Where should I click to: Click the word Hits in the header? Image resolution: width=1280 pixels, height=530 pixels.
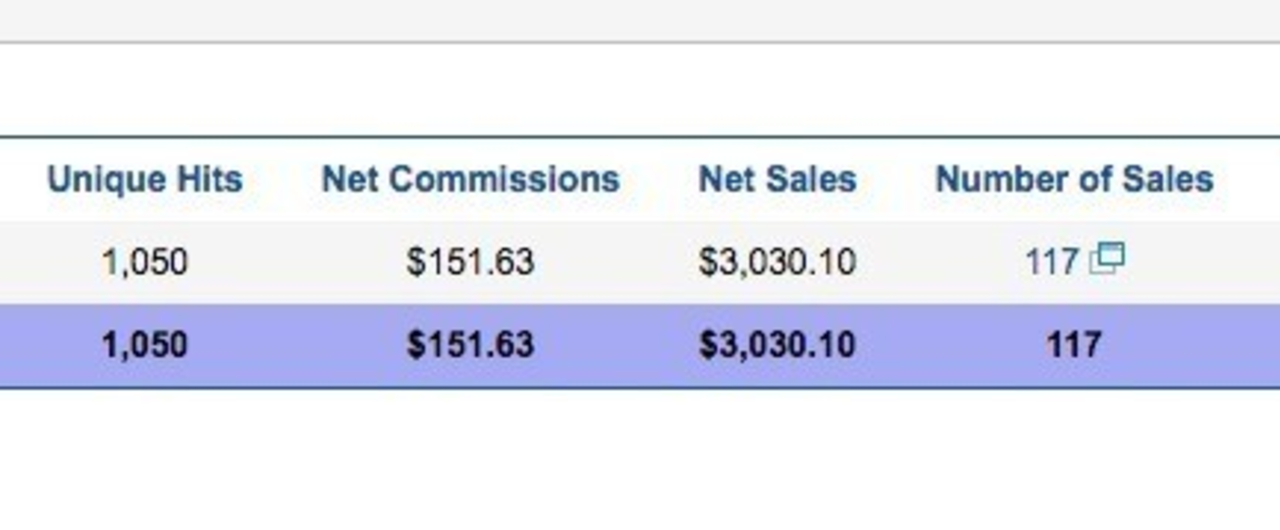pos(207,179)
